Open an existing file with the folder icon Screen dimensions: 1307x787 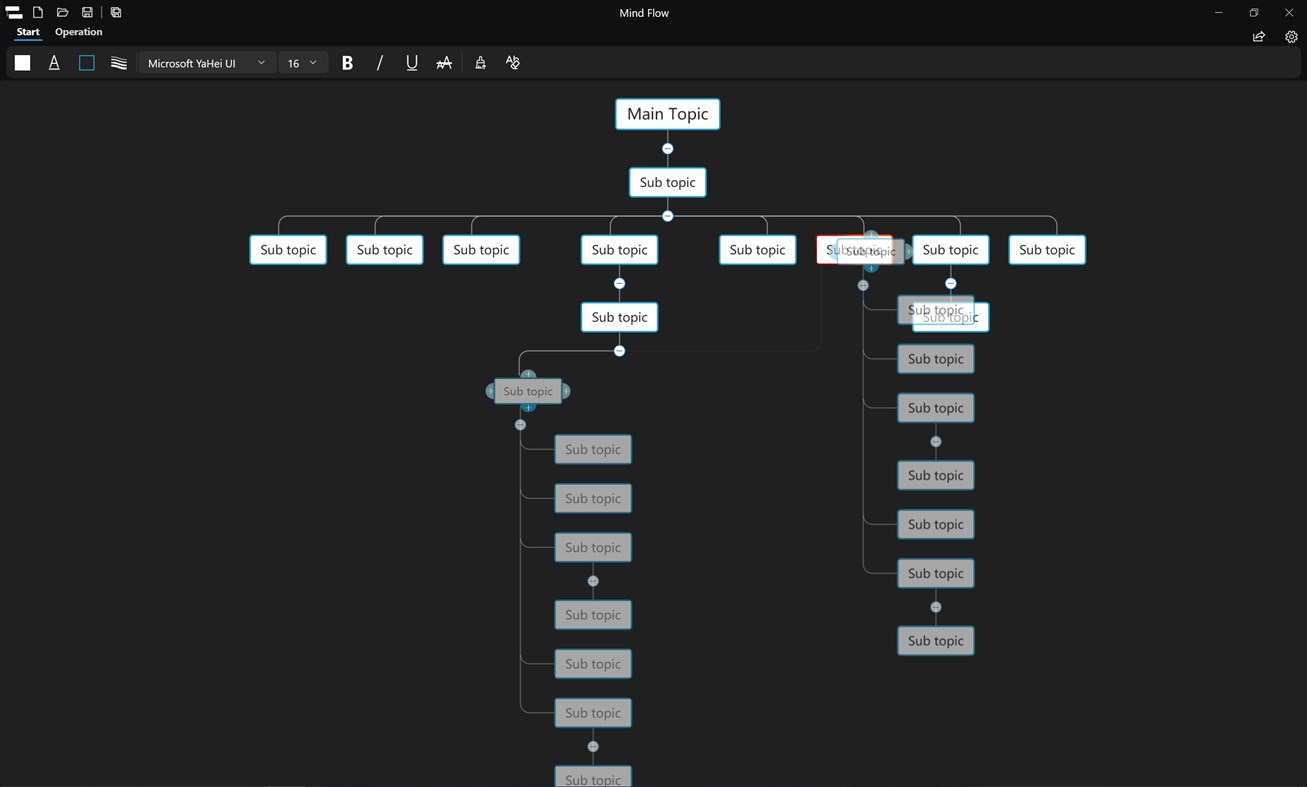pos(62,13)
